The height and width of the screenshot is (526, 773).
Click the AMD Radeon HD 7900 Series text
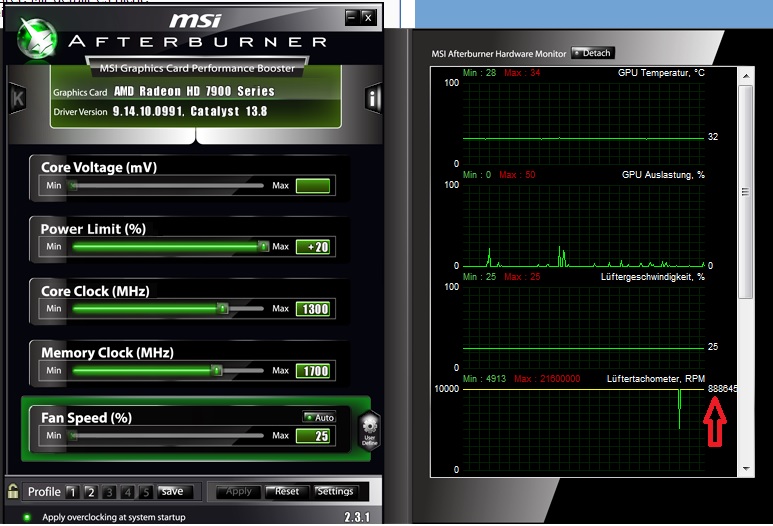[x=194, y=91]
